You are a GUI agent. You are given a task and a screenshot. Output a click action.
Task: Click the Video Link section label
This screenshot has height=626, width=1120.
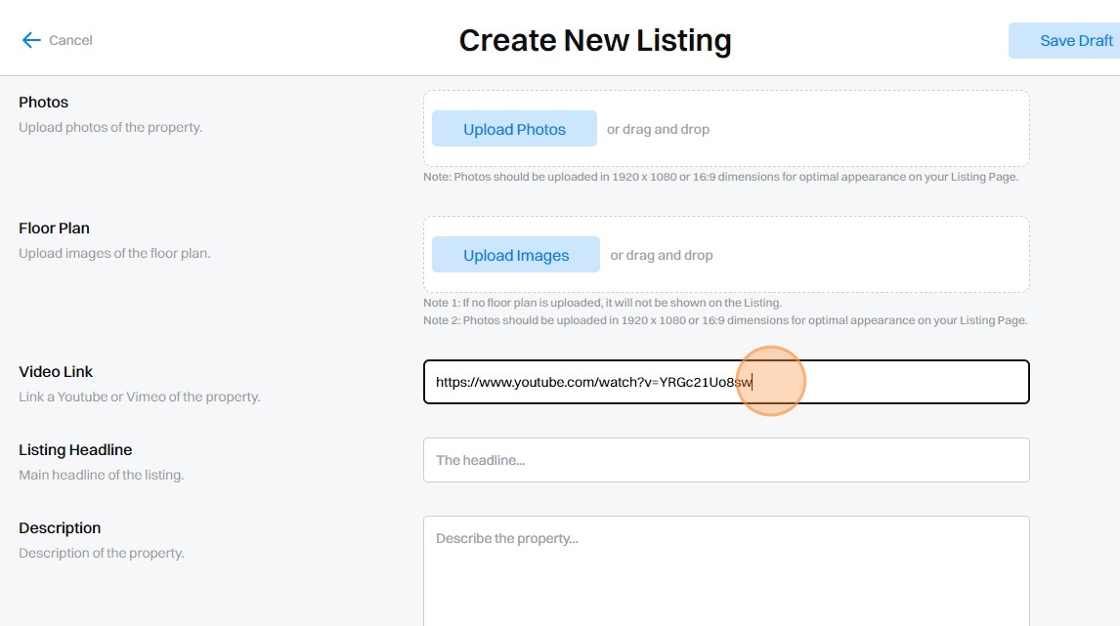pos(56,372)
